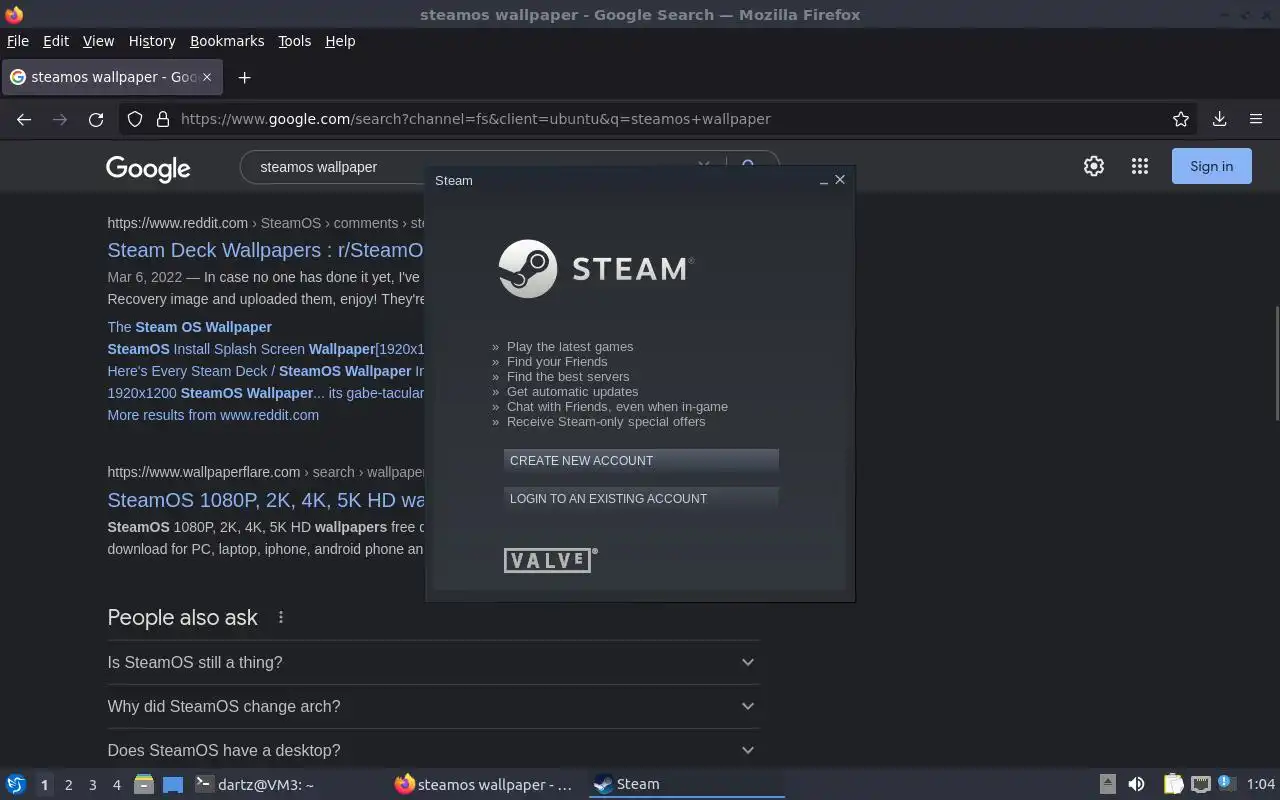Viewport: 1280px width, 800px height.
Task: Open The Steam OS Wallpaper sublink
Action: click(189, 327)
